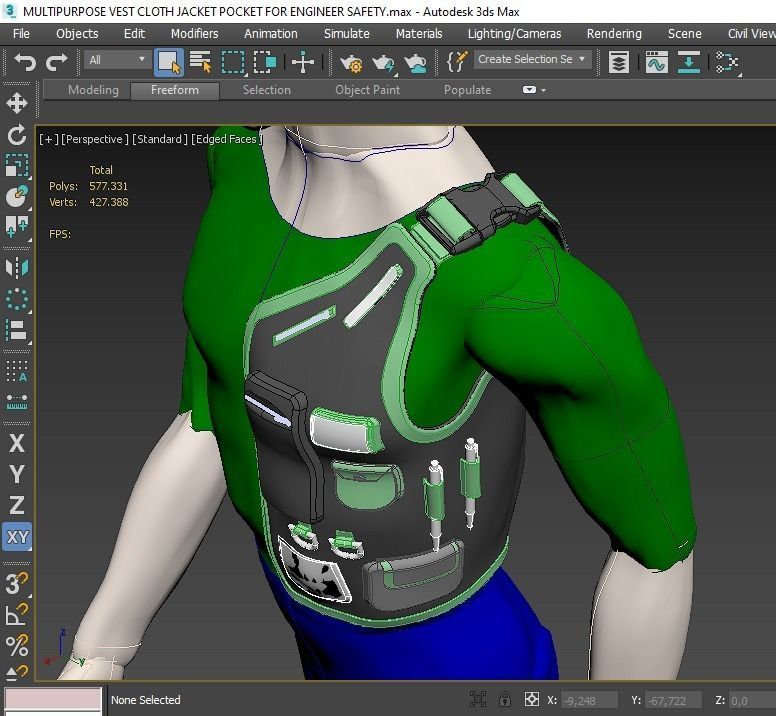The width and height of the screenshot is (776, 716).
Task: Open the Simulate menu
Action: click(346, 34)
